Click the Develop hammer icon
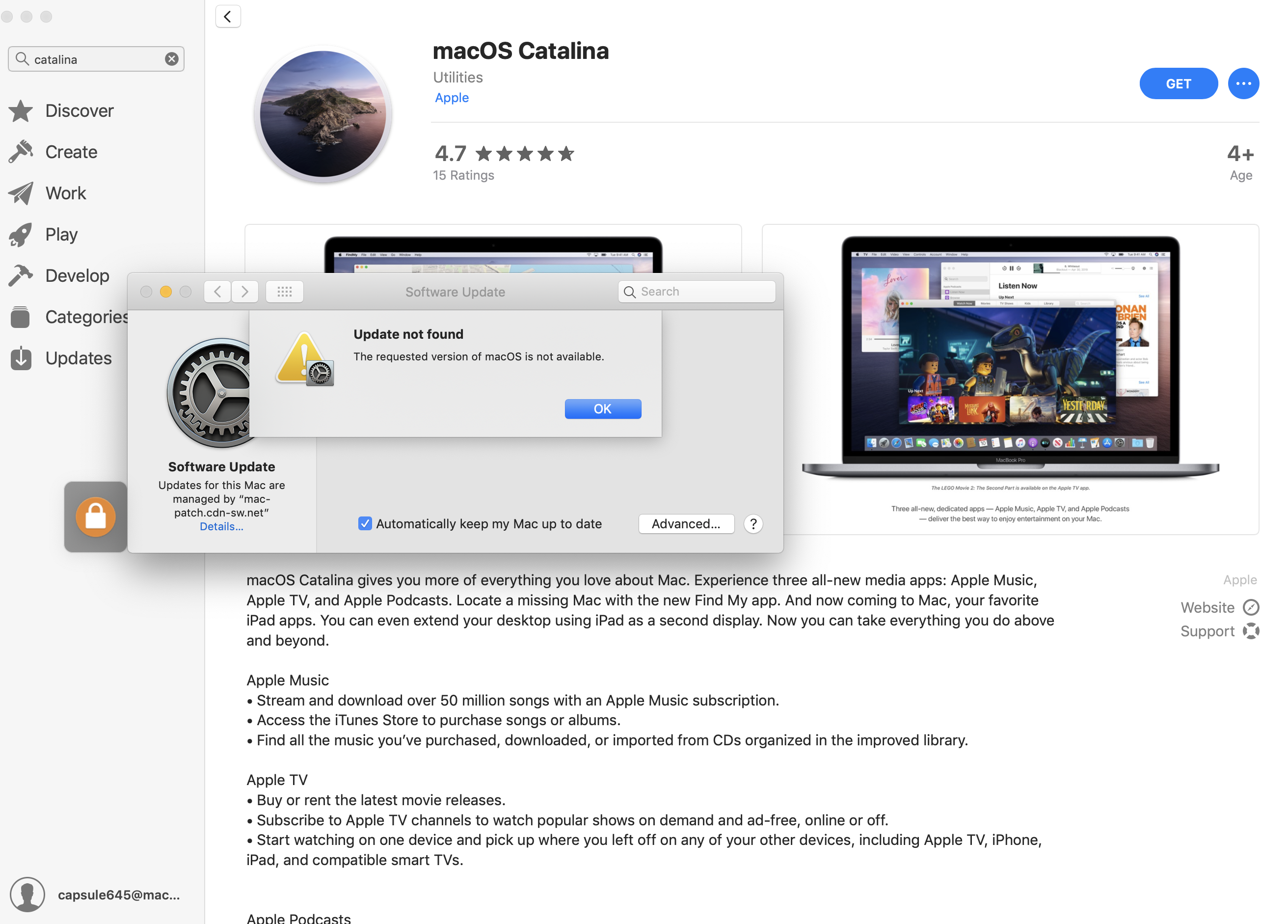The image size is (1288, 924). coord(21,275)
